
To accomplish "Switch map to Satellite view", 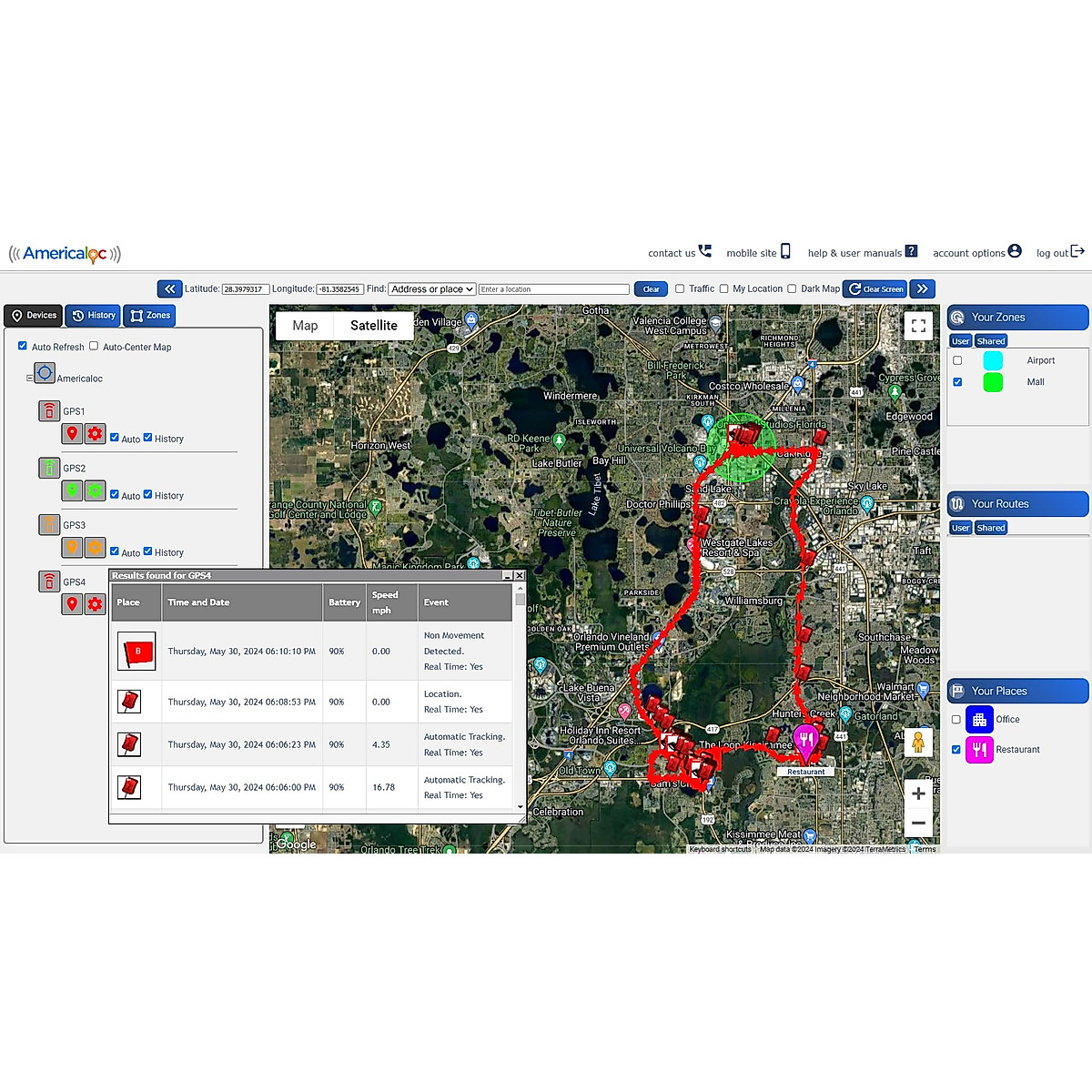I will tap(373, 326).
